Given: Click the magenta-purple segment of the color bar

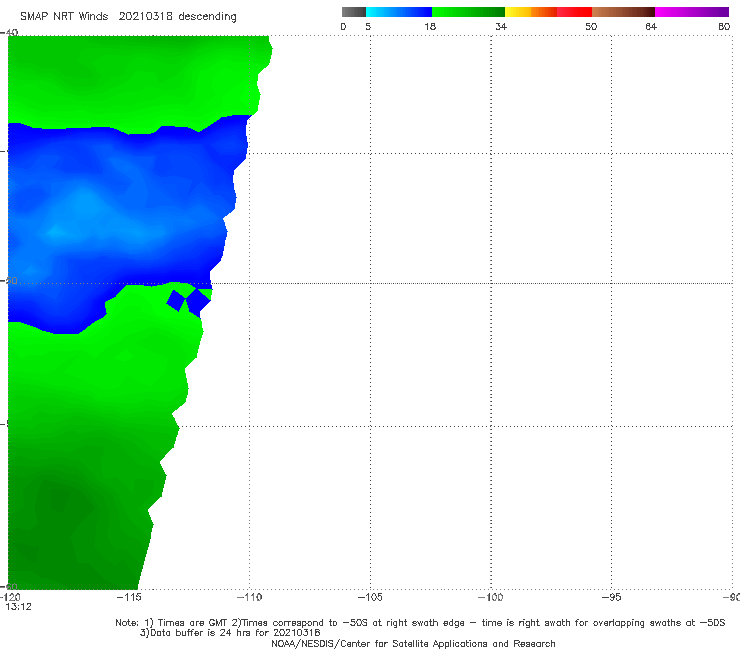Looking at the screenshot, I should click(692, 12).
